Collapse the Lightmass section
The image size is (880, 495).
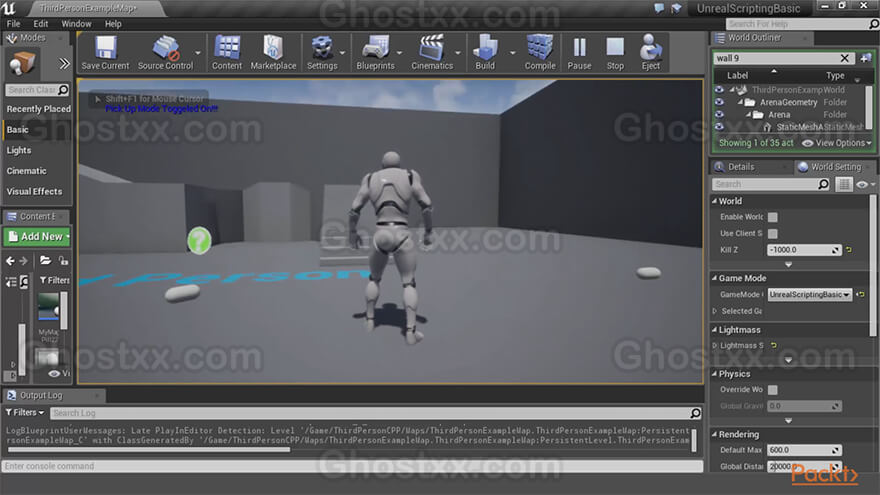pyautogui.click(x=714, y=330)
